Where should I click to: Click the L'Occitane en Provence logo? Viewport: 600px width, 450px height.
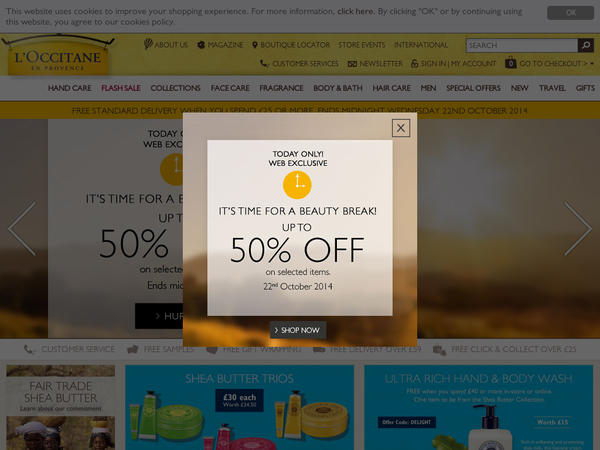pyautogui.click(x=58, y=55)
